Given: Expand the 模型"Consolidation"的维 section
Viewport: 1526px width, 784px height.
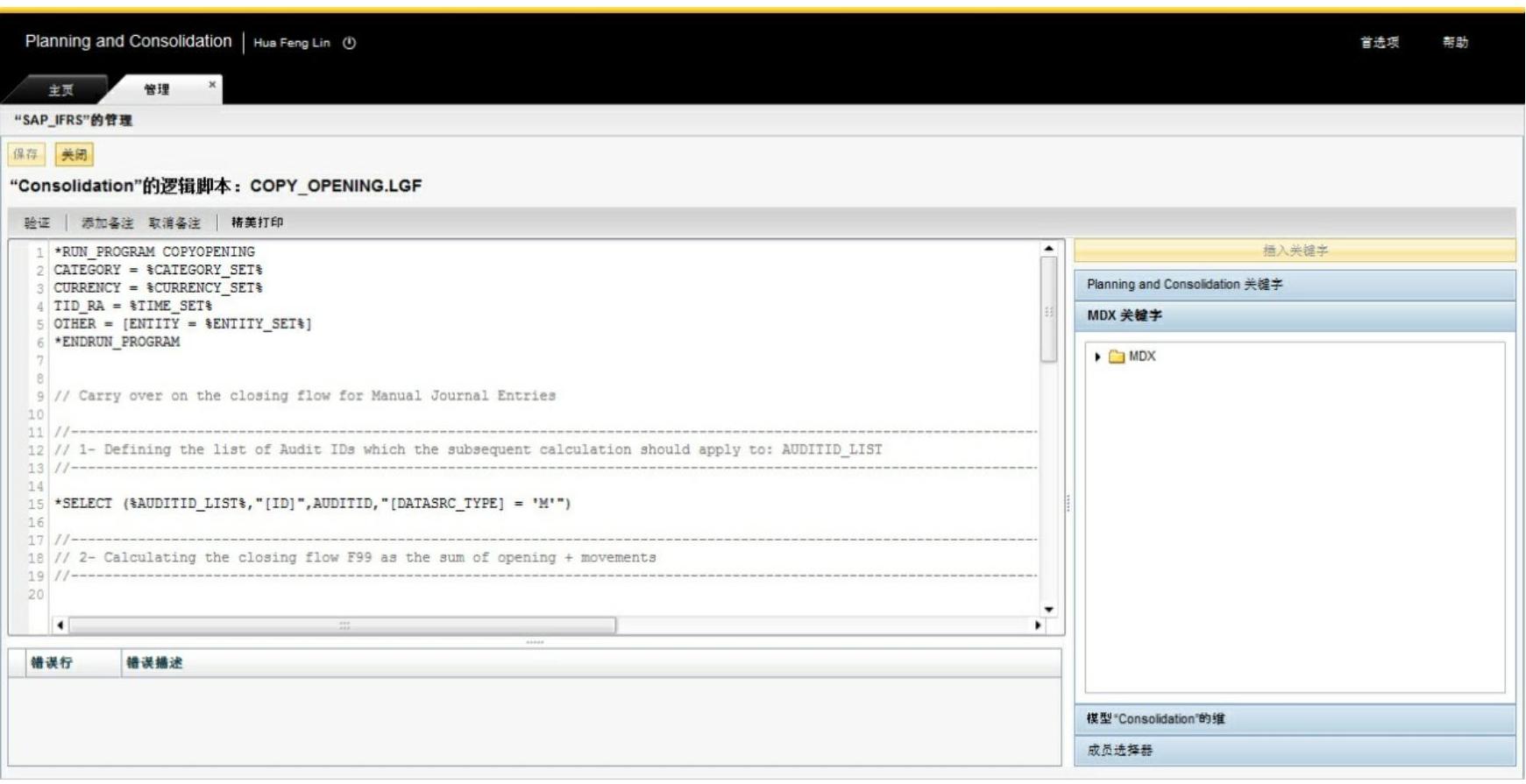Looking at the screenshot, I should coord(1295,719).
